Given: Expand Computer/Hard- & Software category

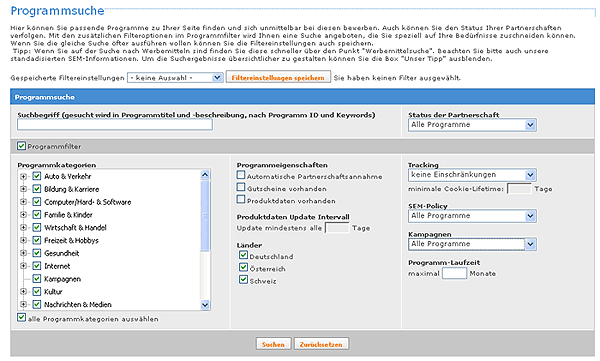Looking at the screenshot, I should click(23, 202).
